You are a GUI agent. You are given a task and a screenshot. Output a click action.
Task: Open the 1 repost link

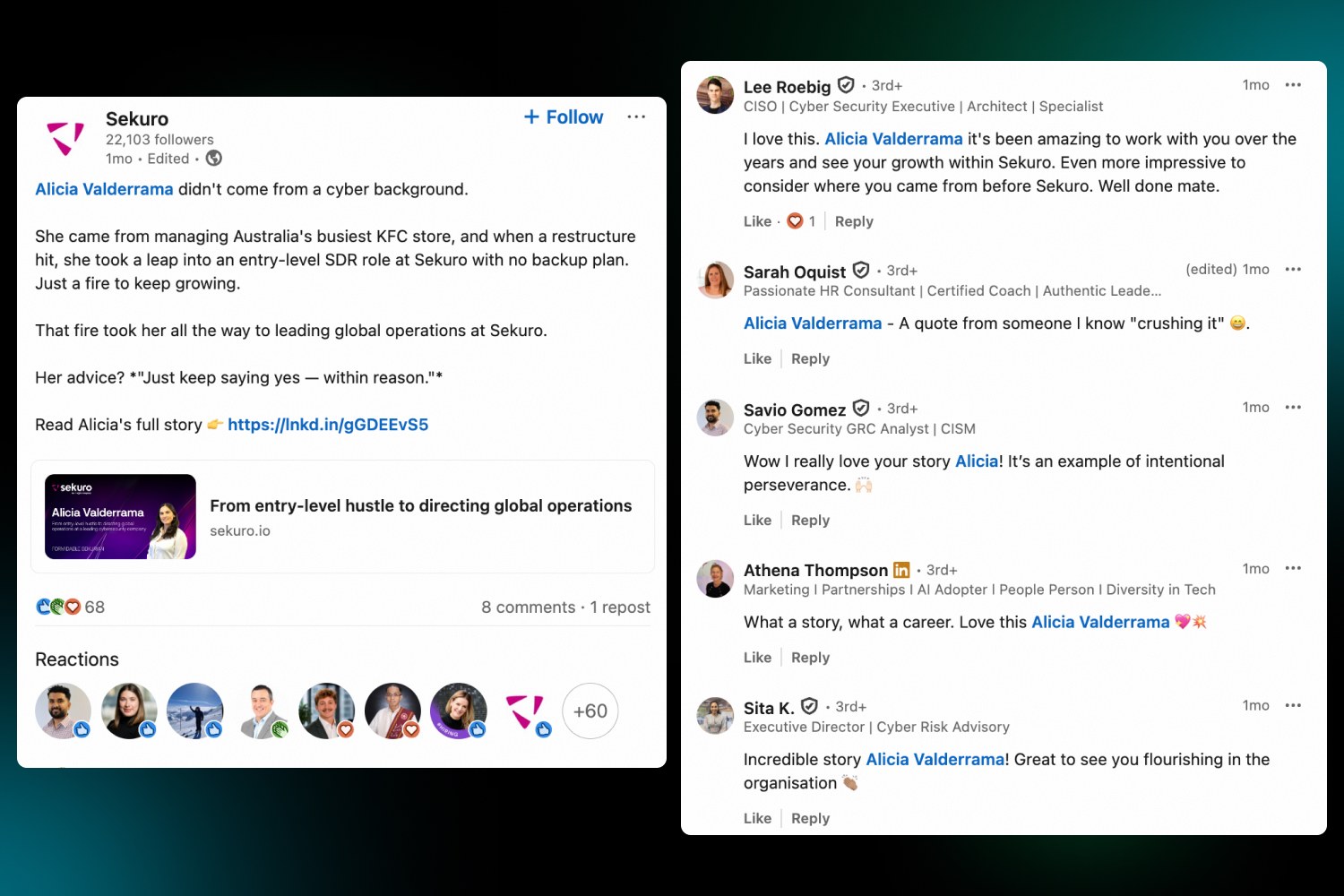coord(620,607)
